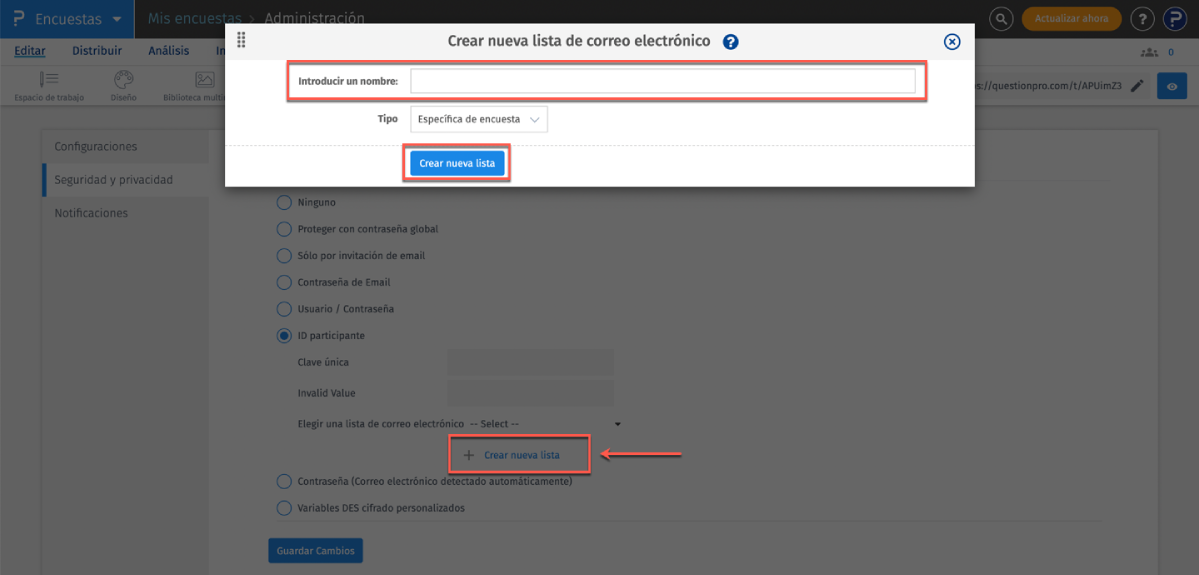Open the search magnifier icon
Viewport: 1199px width, 575px height.
click(1001, 18)
